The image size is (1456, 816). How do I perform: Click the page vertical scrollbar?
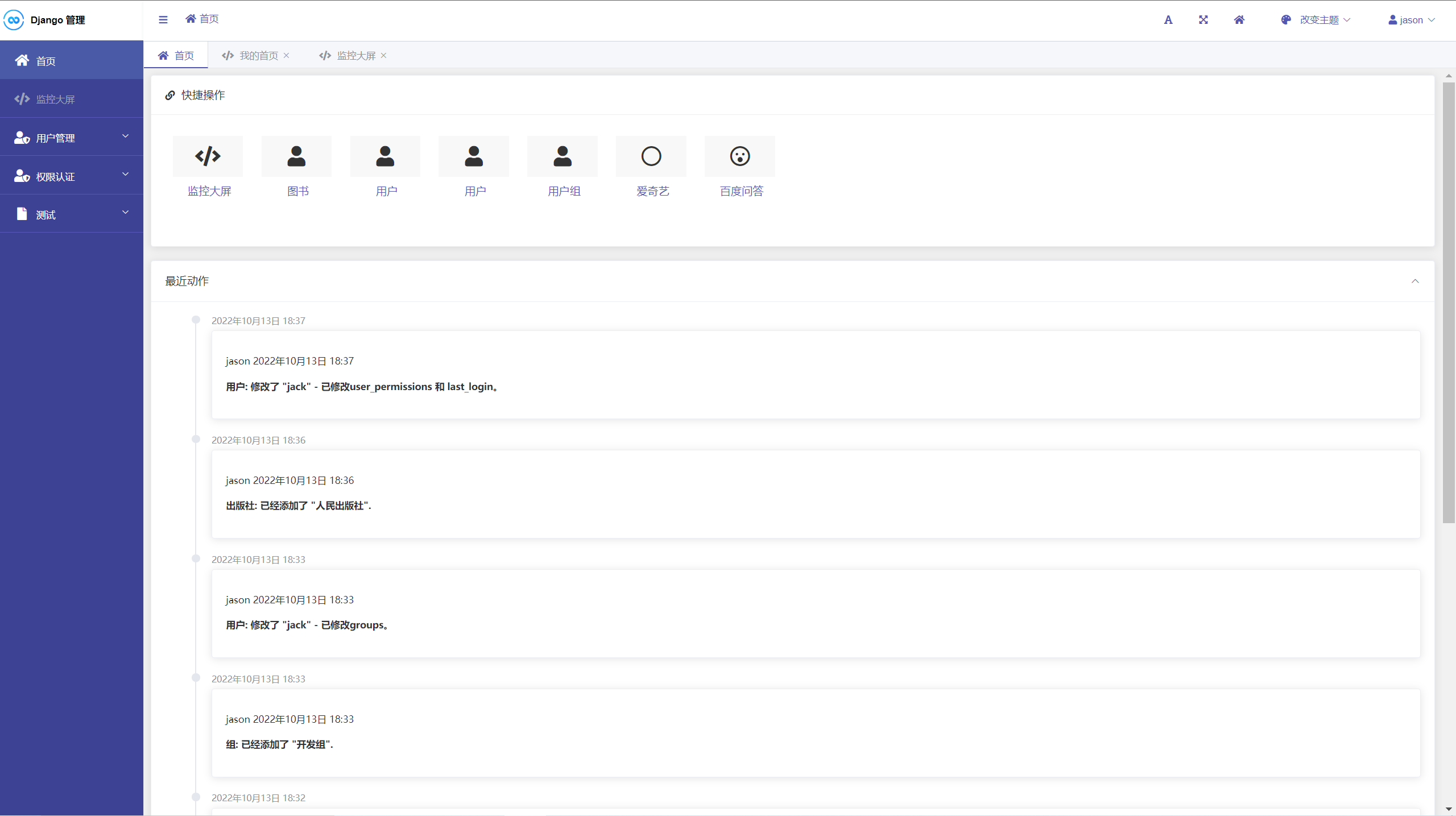(x=1449, y=301)
